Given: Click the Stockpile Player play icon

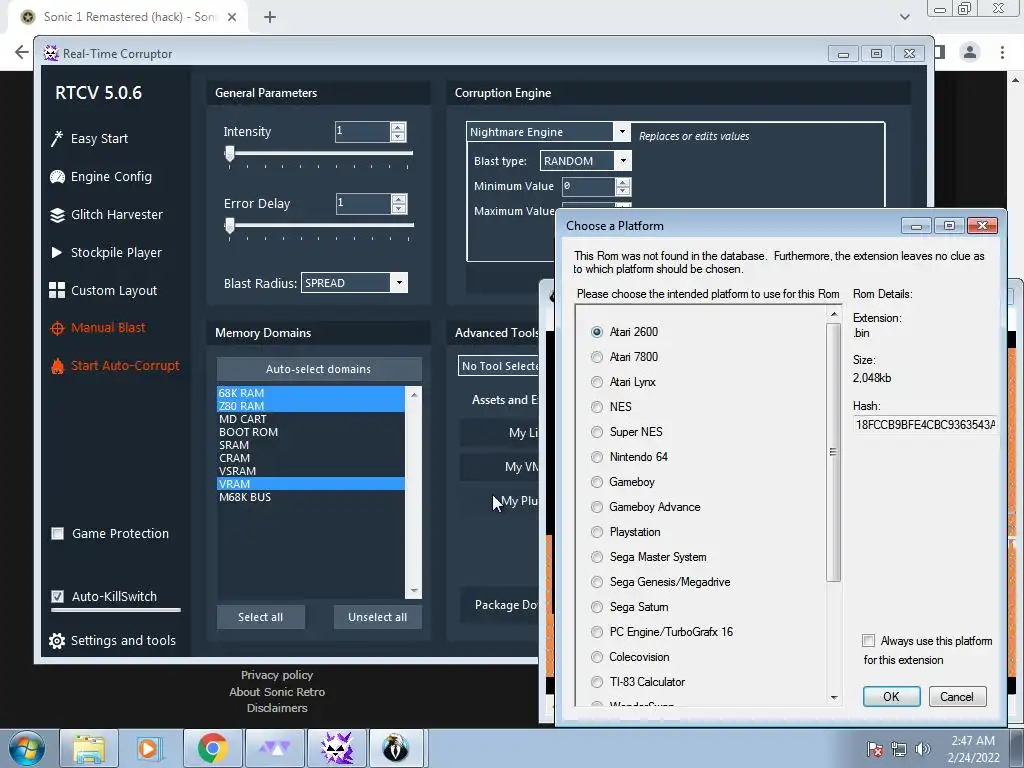Looking at the screenshot, I should tap(57, 252).
